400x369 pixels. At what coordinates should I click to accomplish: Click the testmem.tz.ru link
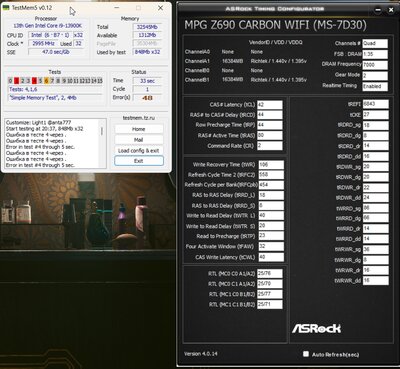tap(139, 118)
